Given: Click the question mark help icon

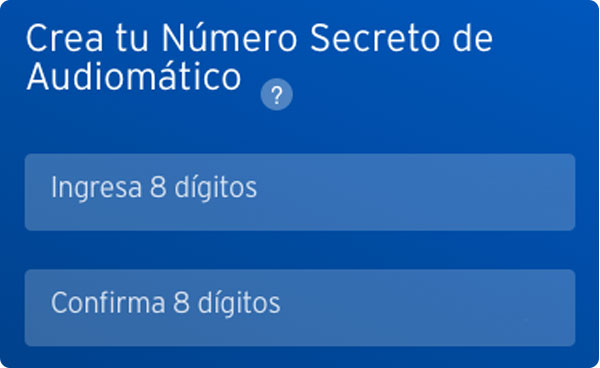Looking at the screenshot, I should [x=277, y=94].
